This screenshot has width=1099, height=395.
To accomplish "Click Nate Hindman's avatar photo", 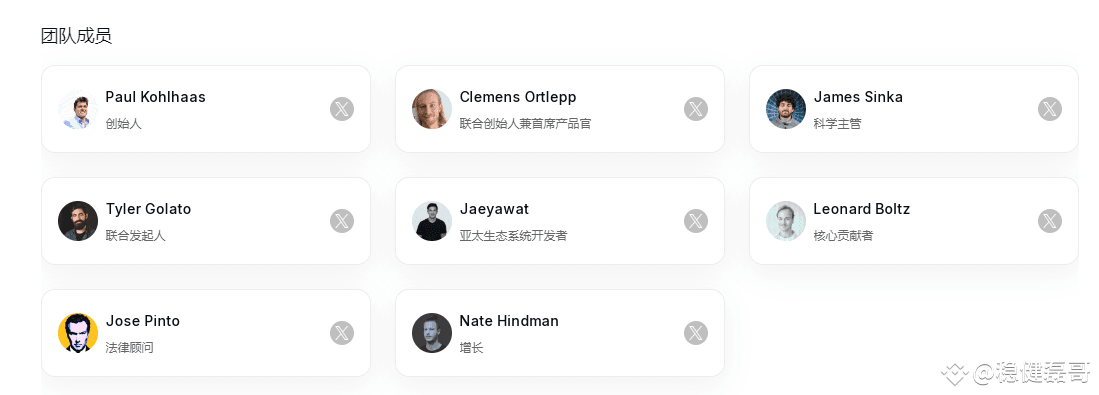I will coord(432,333).
